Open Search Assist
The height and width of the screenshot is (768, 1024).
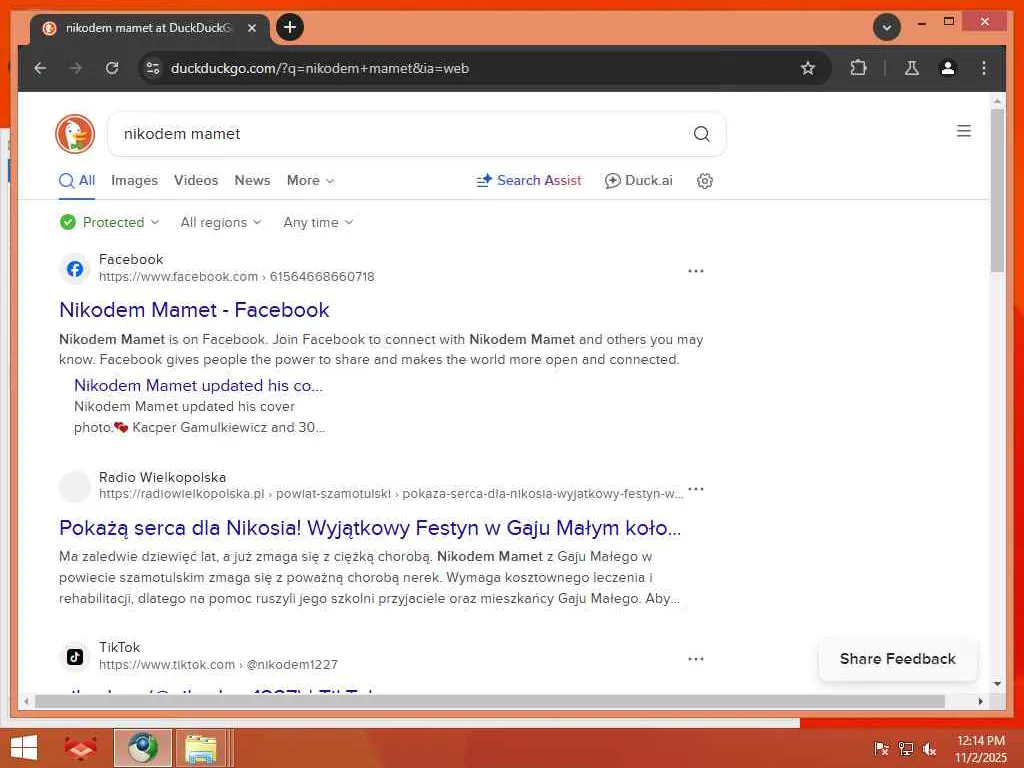point(529,180)
